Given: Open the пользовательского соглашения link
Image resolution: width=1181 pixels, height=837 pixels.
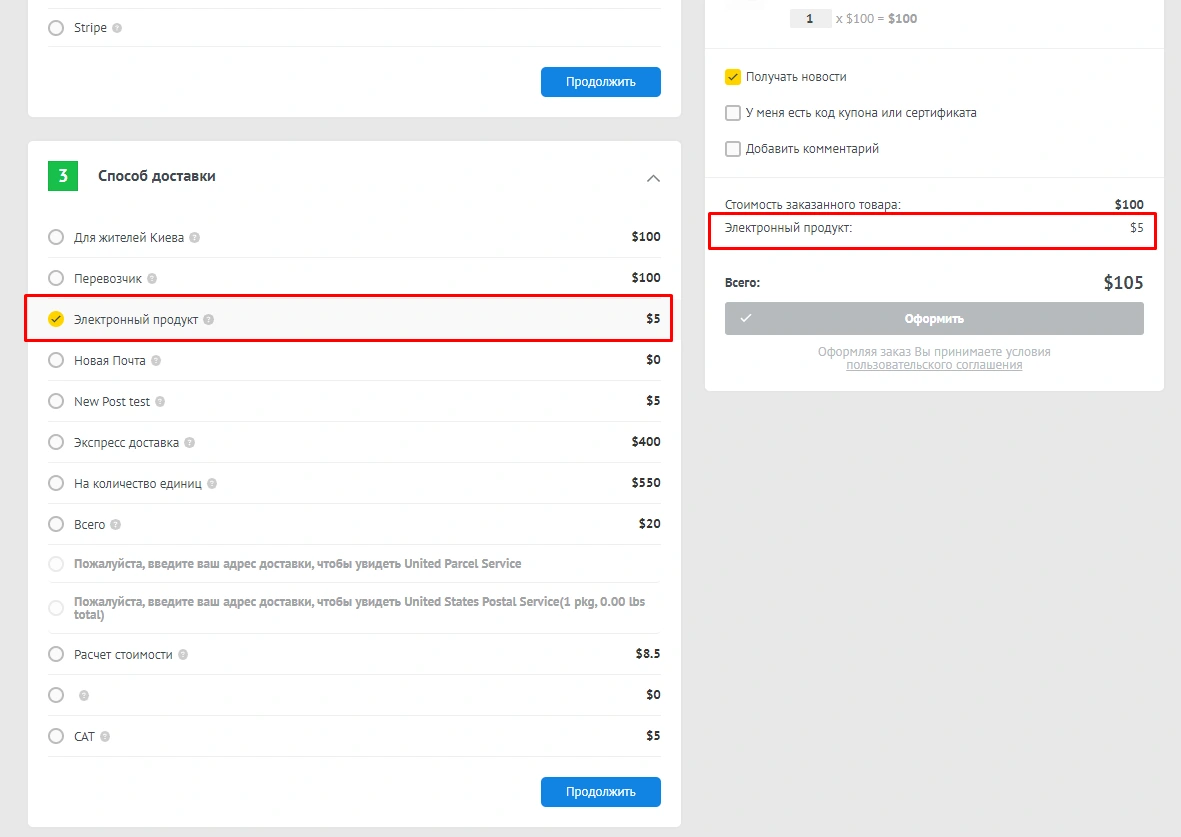Looking at the screenshot, I should tap(934, 366).
